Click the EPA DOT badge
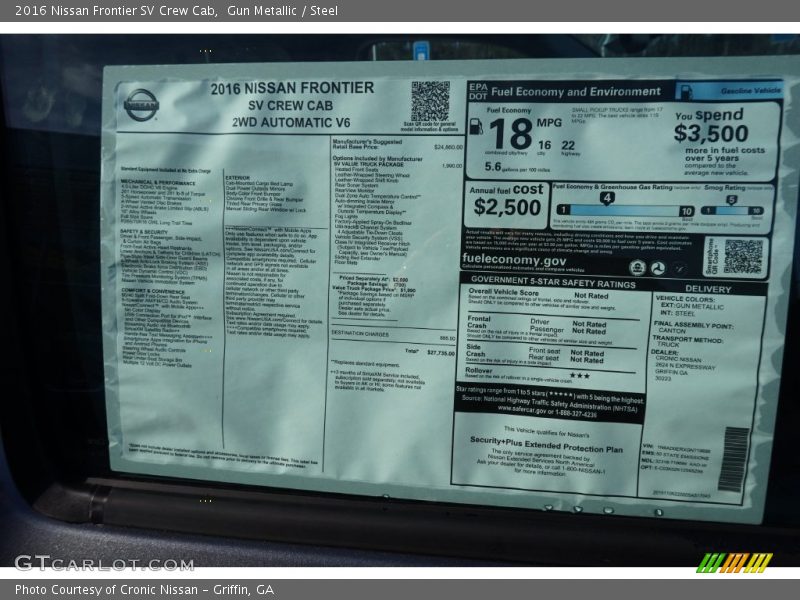Image resolution: width=800 pixels, height=600 pixels. pos(478,91)
